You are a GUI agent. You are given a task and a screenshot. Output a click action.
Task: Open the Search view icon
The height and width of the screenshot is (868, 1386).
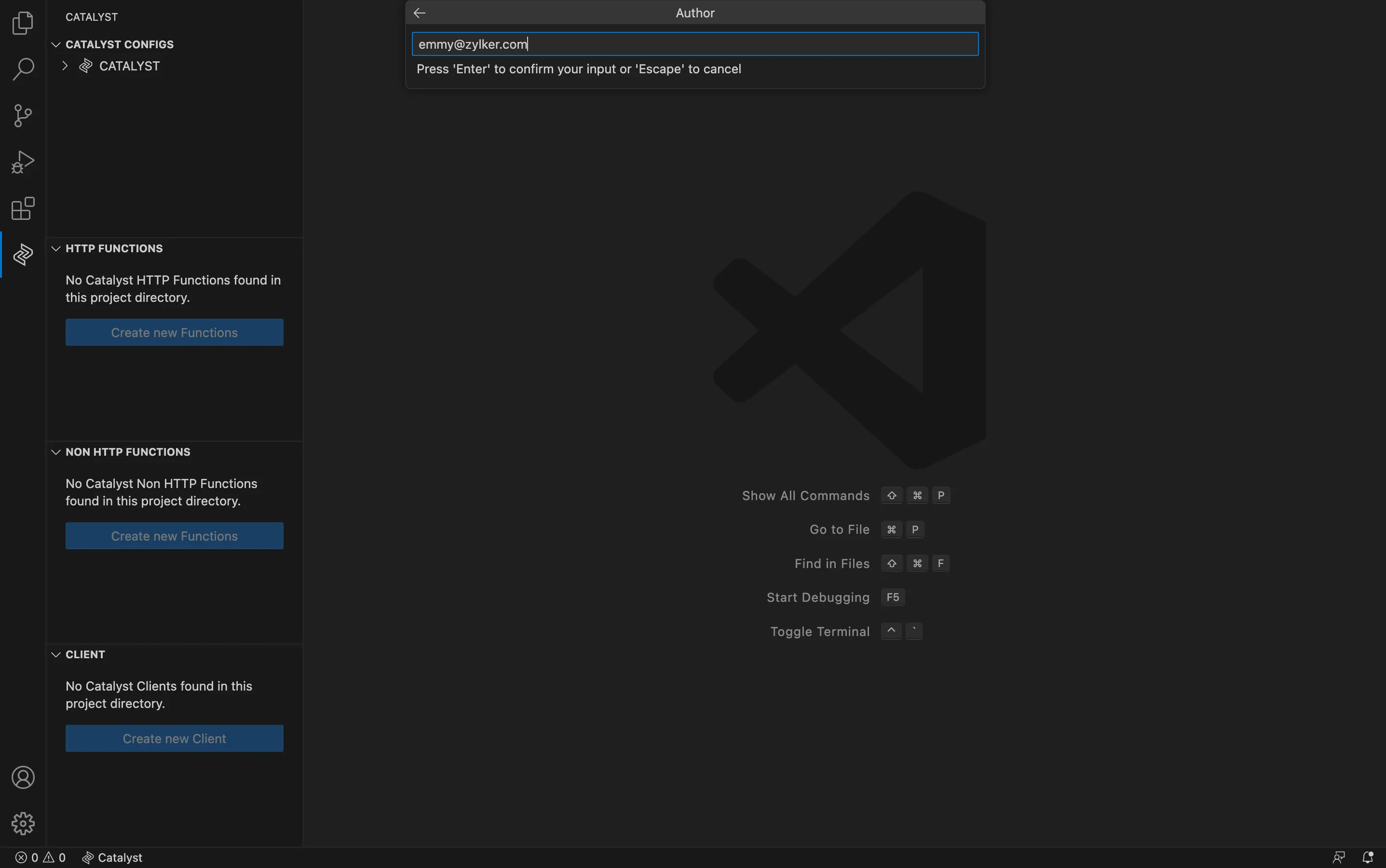click(23, 69)
